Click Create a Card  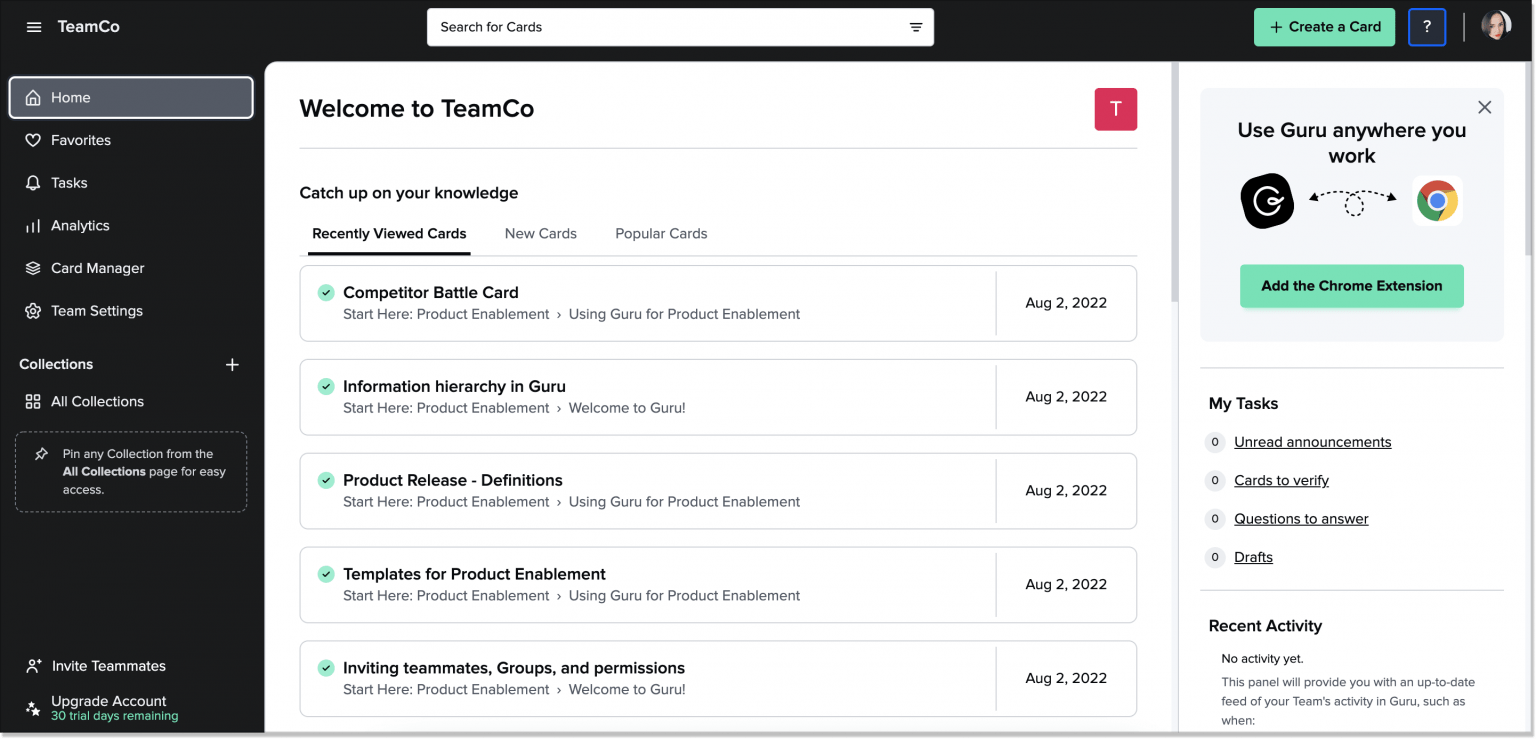pyautogui.click(x=1324, y=27)
